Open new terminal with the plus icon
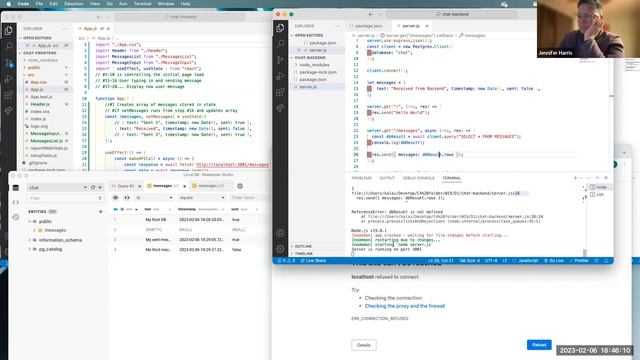The width and height of the screenshot is (640, 360). tap(576, 178)
